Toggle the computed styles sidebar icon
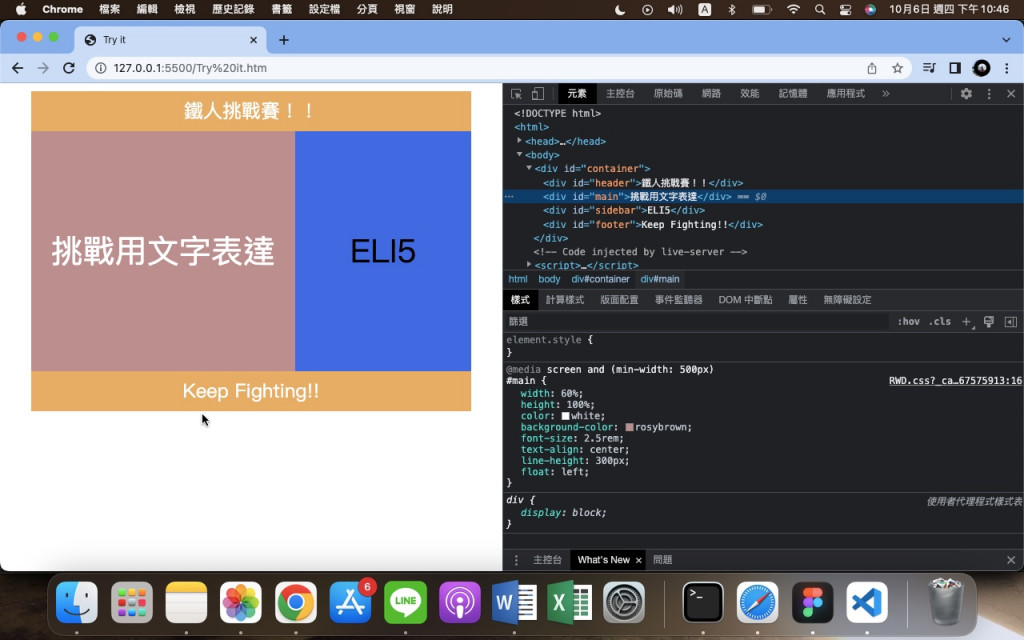The width and height of the screenshot is (1024, 640). click(x=1010, y=321)
